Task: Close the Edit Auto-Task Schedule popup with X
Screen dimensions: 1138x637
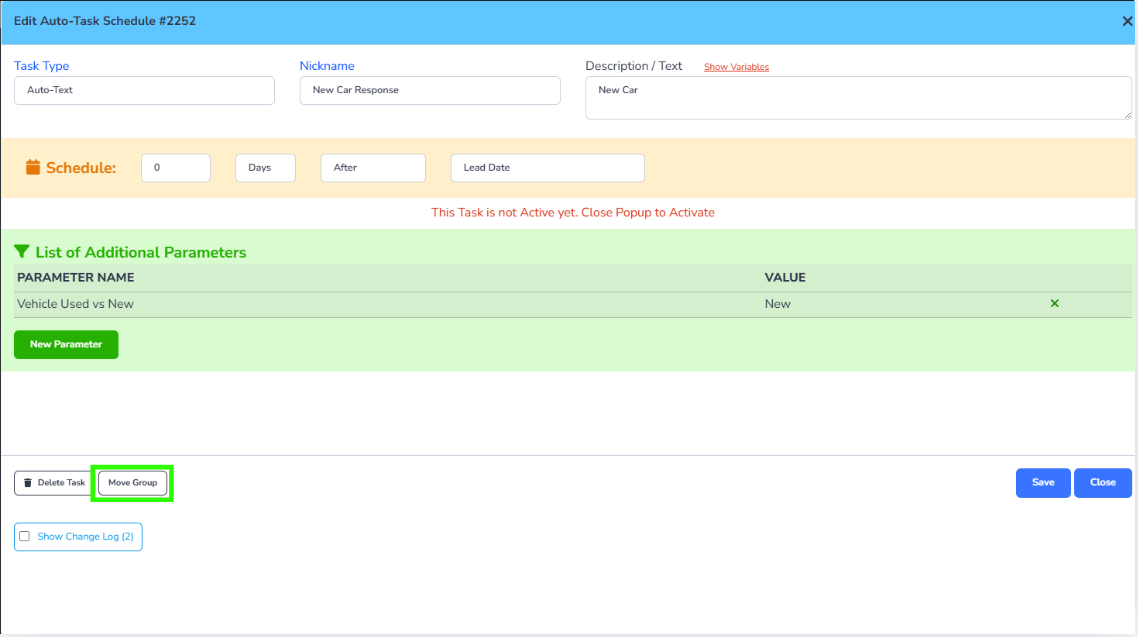Action: (1126, 21)
